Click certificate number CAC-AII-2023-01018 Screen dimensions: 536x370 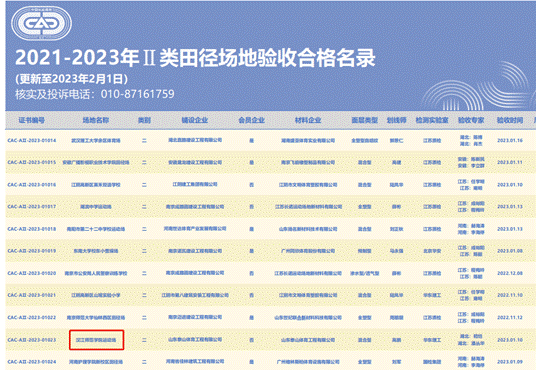tap(32, 229)
